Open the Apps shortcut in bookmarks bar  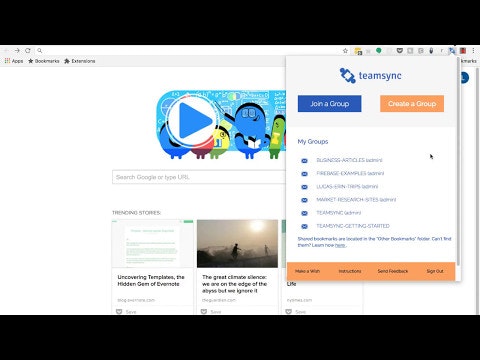[x=14, y=61]
